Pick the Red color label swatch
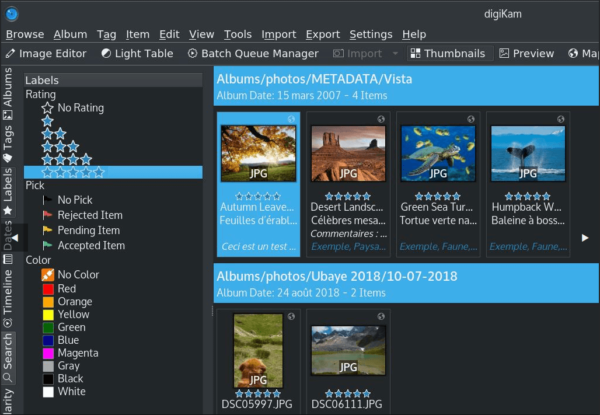The image size is (600, 415). pos(48,289)
